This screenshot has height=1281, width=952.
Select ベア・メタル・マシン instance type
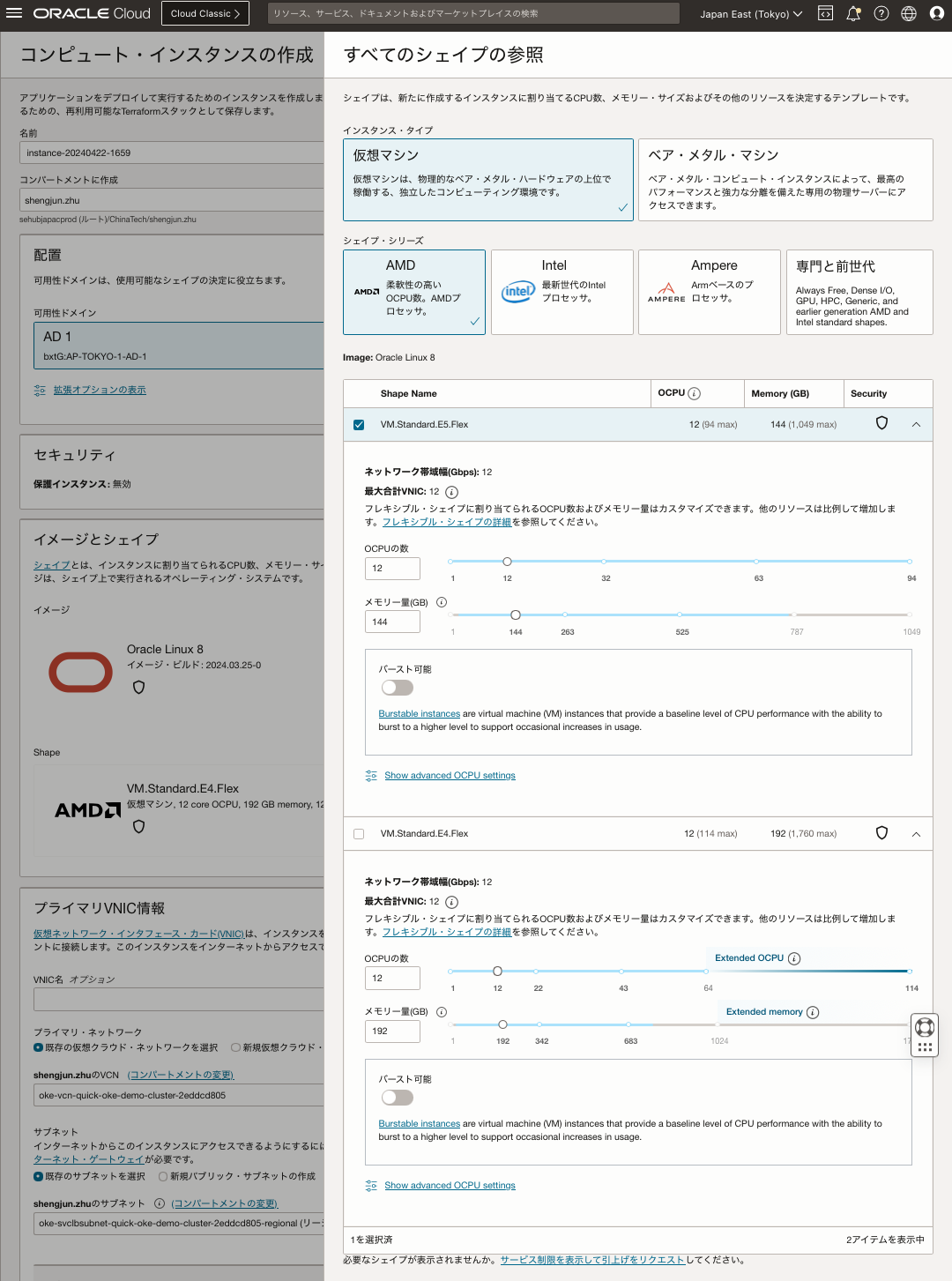[785, 180]
